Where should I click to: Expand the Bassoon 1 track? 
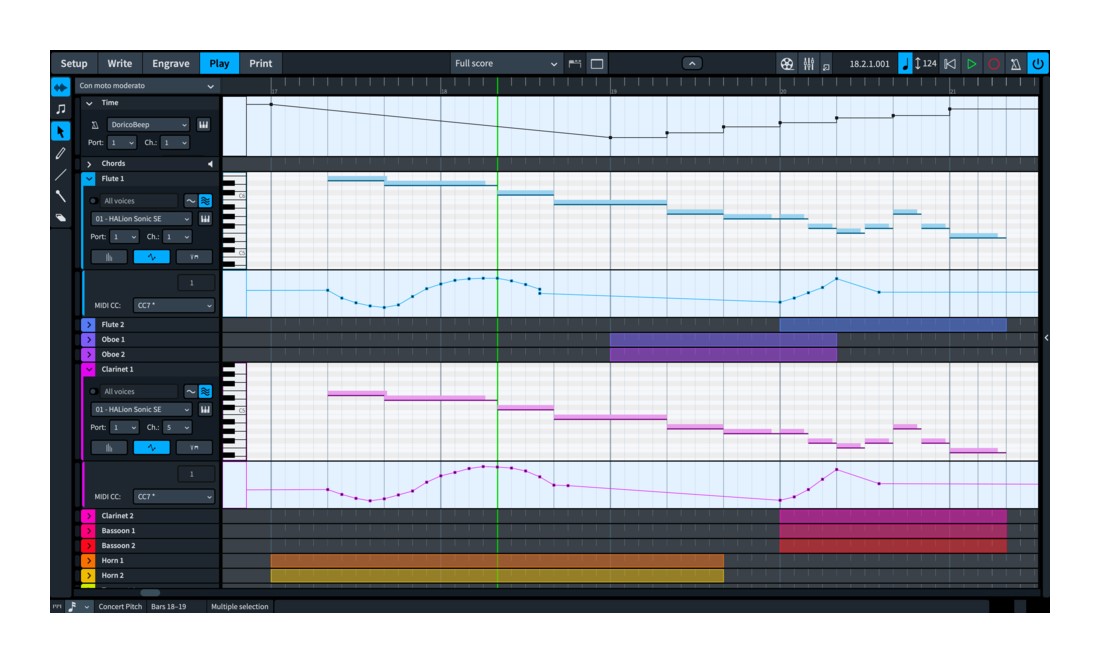88,530
